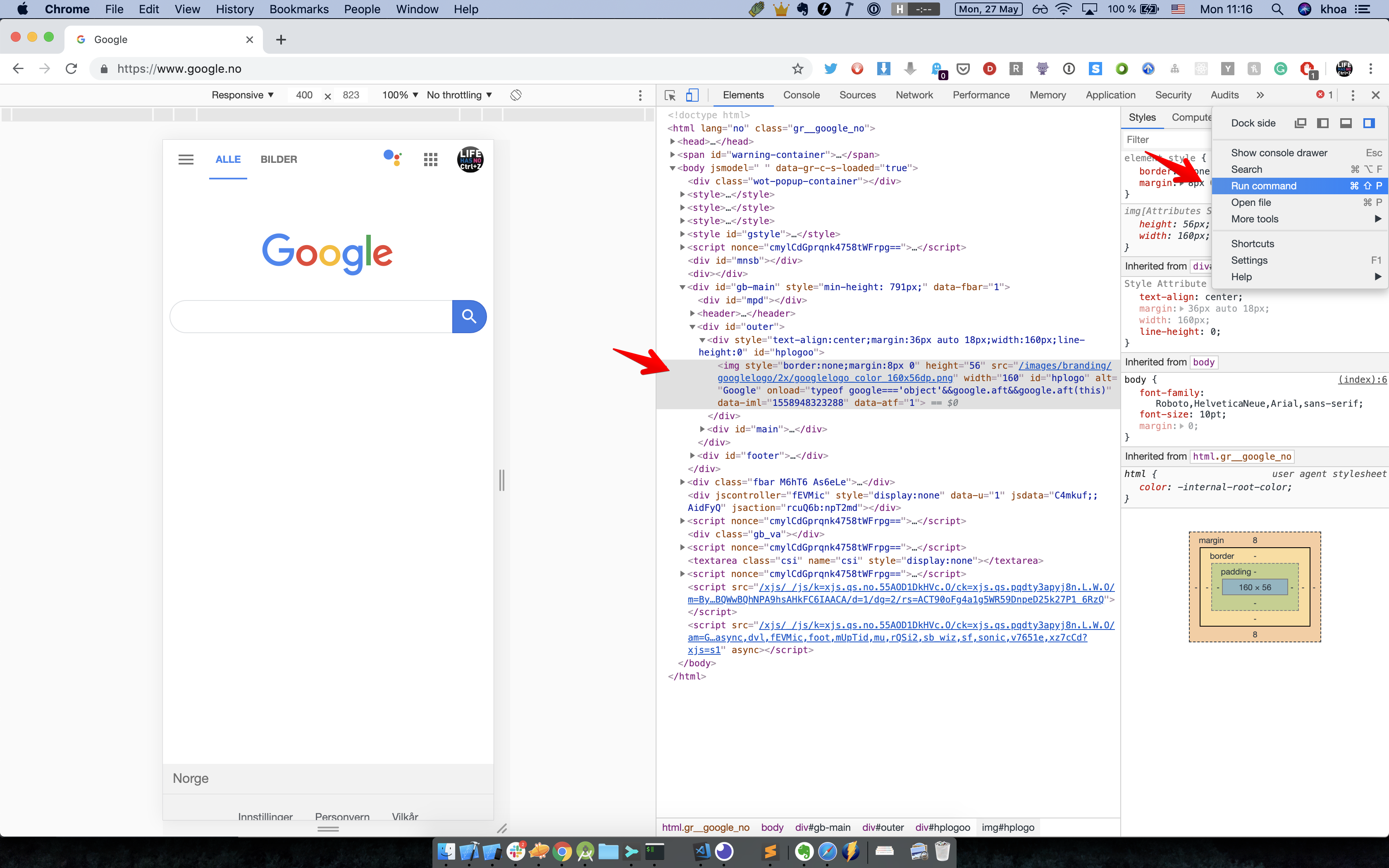This screenshot has height=868, width=1389.
Task: Open the Google Assistant dots icon
Action: pos(393,158)
